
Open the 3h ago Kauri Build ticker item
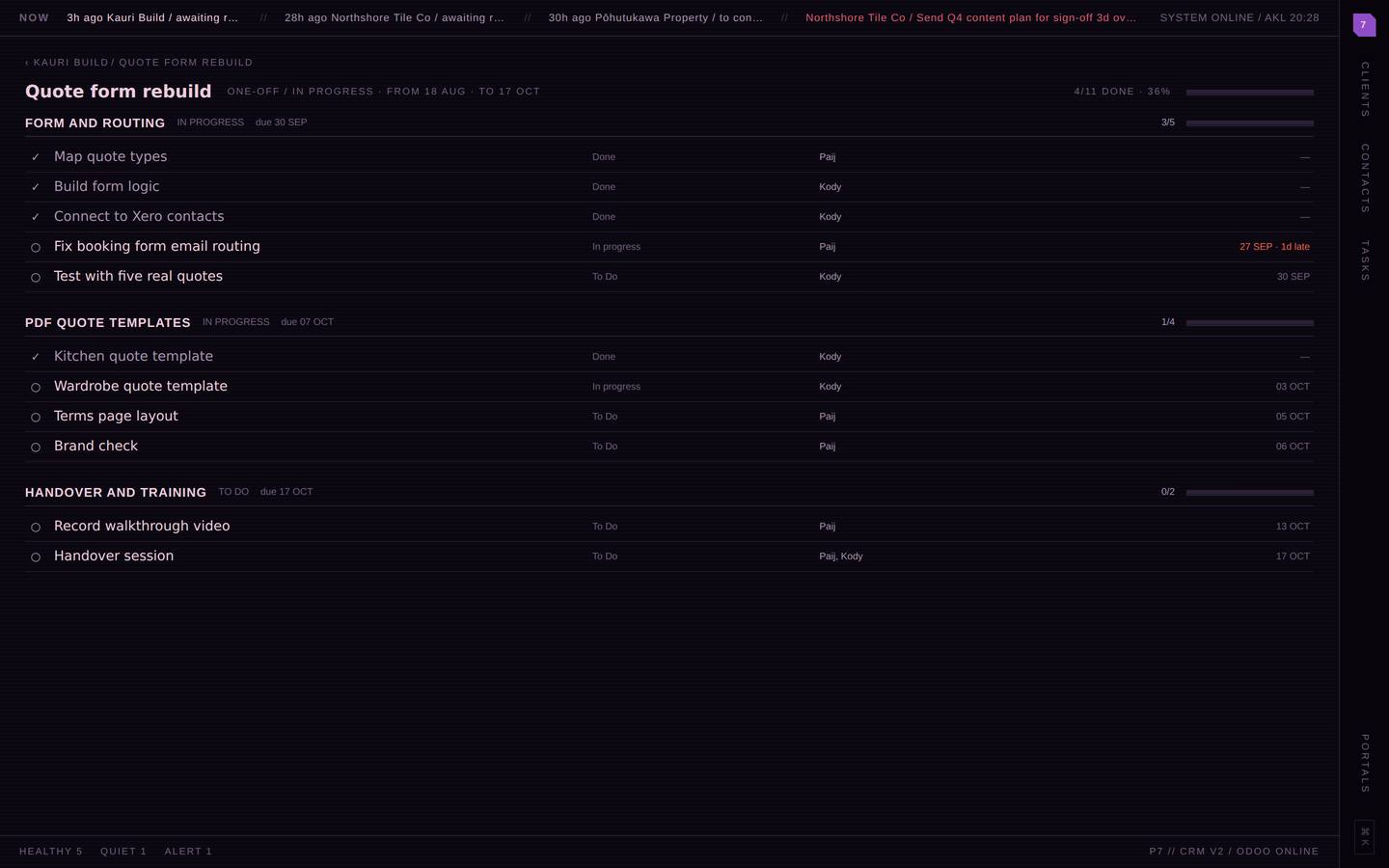(152, 17)
